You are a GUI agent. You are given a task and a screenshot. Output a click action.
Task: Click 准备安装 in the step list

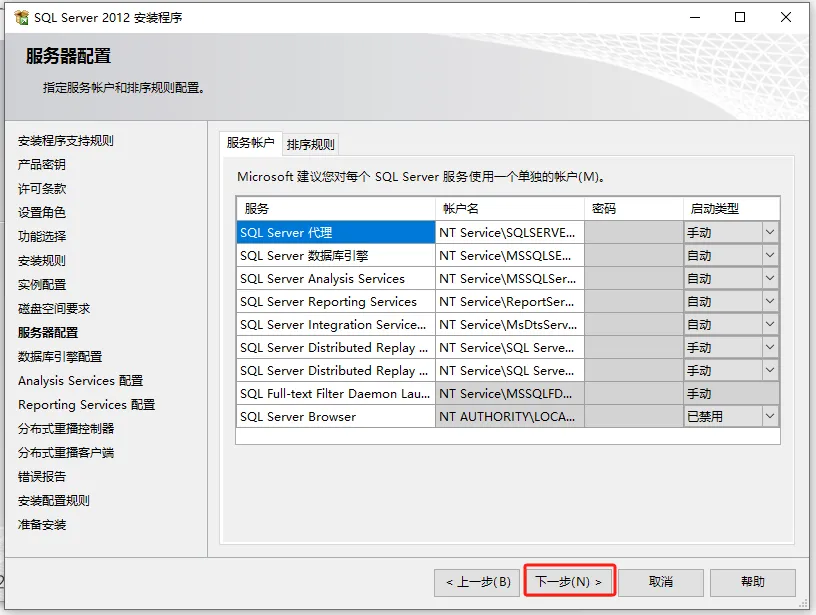click(x=42, y=524)
